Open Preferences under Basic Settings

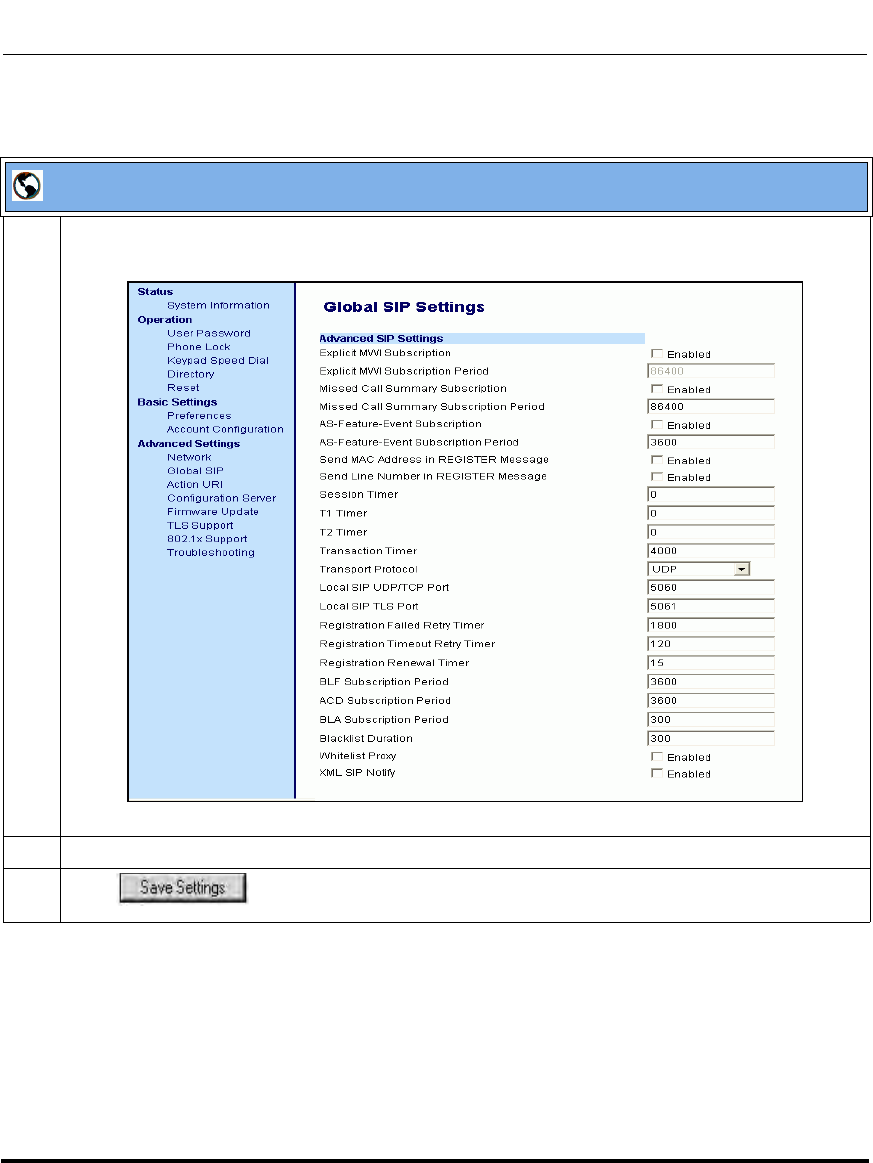199,416
